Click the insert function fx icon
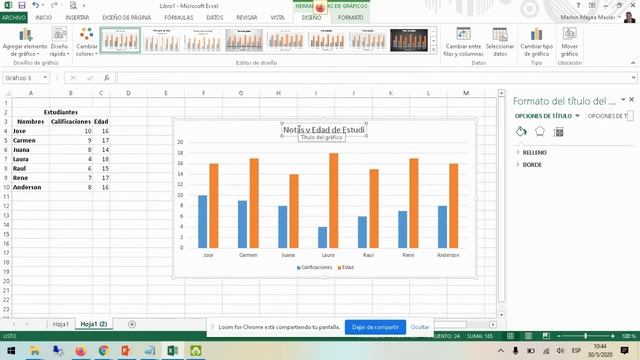This screenshot has height=360, width=640. click(107, 78)
